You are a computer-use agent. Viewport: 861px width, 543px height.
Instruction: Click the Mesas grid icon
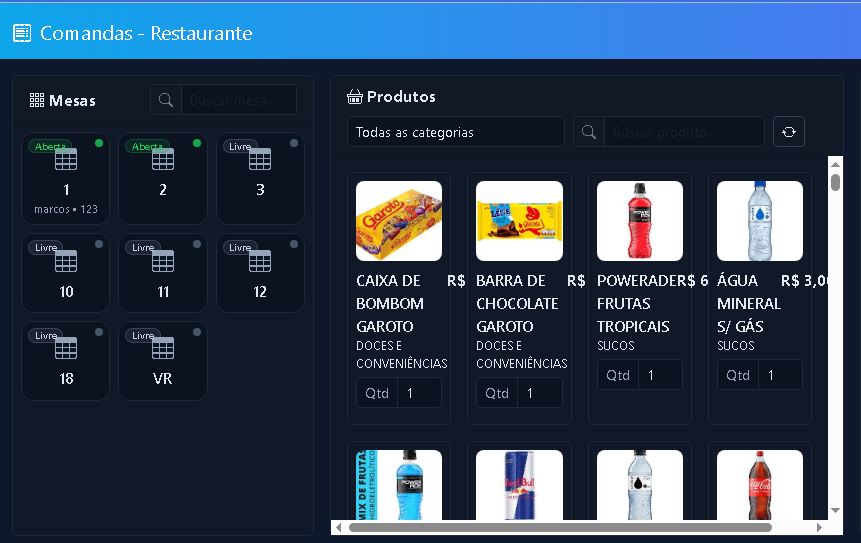coord(37,100)
